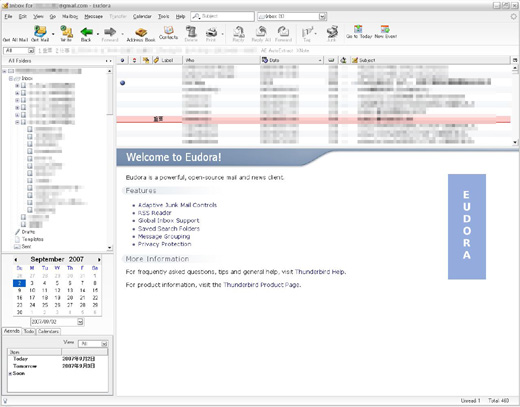Viewport: 520px width, 407px height.
Task: Click the green Back arrow icon
Action: (x=86, y=32)
